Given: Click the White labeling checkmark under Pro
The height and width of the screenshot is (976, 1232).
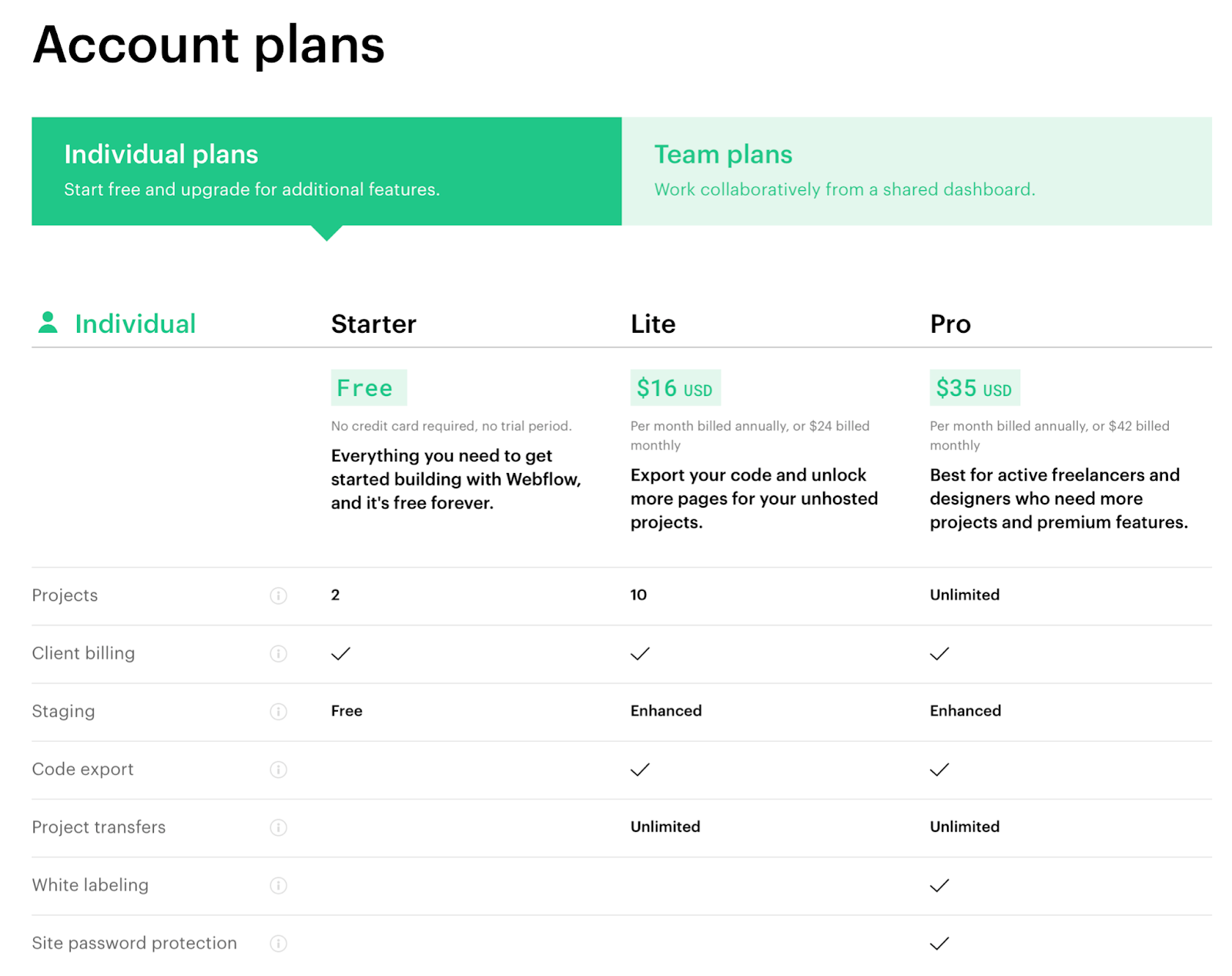Looking at the screenshot, I should click(x=939, y=885).
